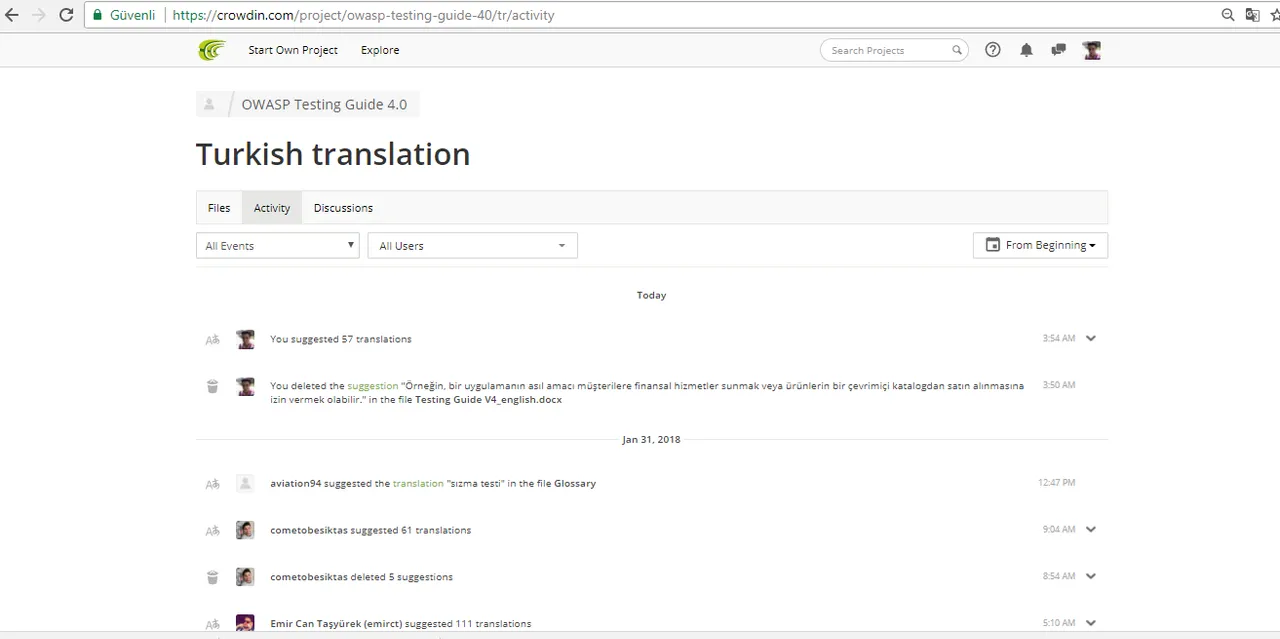Click the browser address bar URL

(363, 16)
